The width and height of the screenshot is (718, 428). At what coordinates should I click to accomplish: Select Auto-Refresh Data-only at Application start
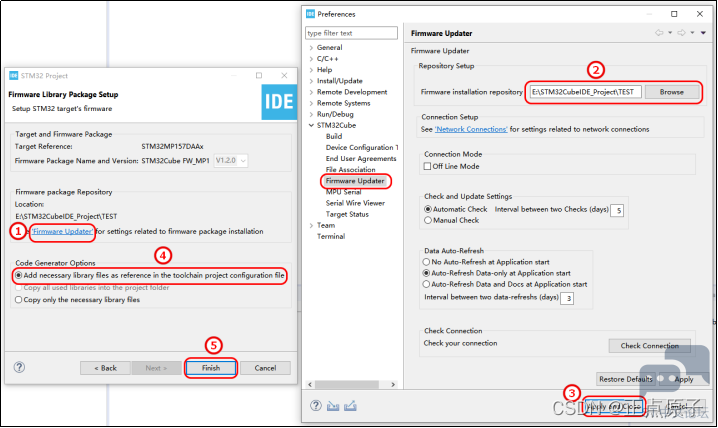click(426, 273)
